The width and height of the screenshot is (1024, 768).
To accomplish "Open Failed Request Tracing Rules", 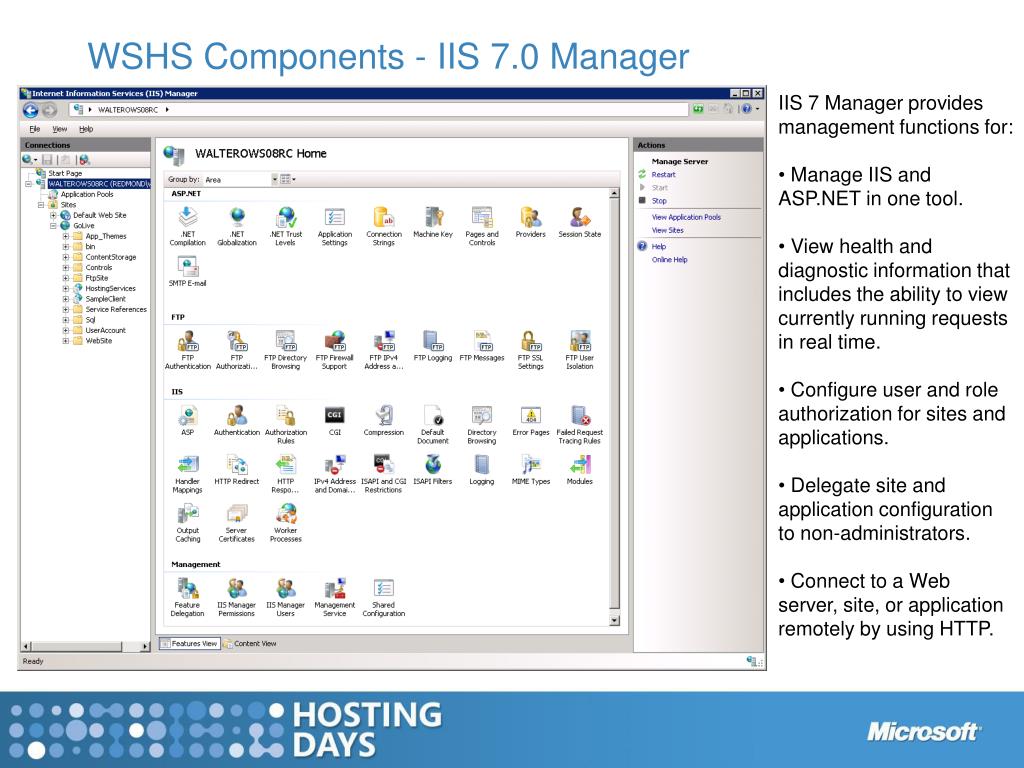I will click(x=579, y=424).
